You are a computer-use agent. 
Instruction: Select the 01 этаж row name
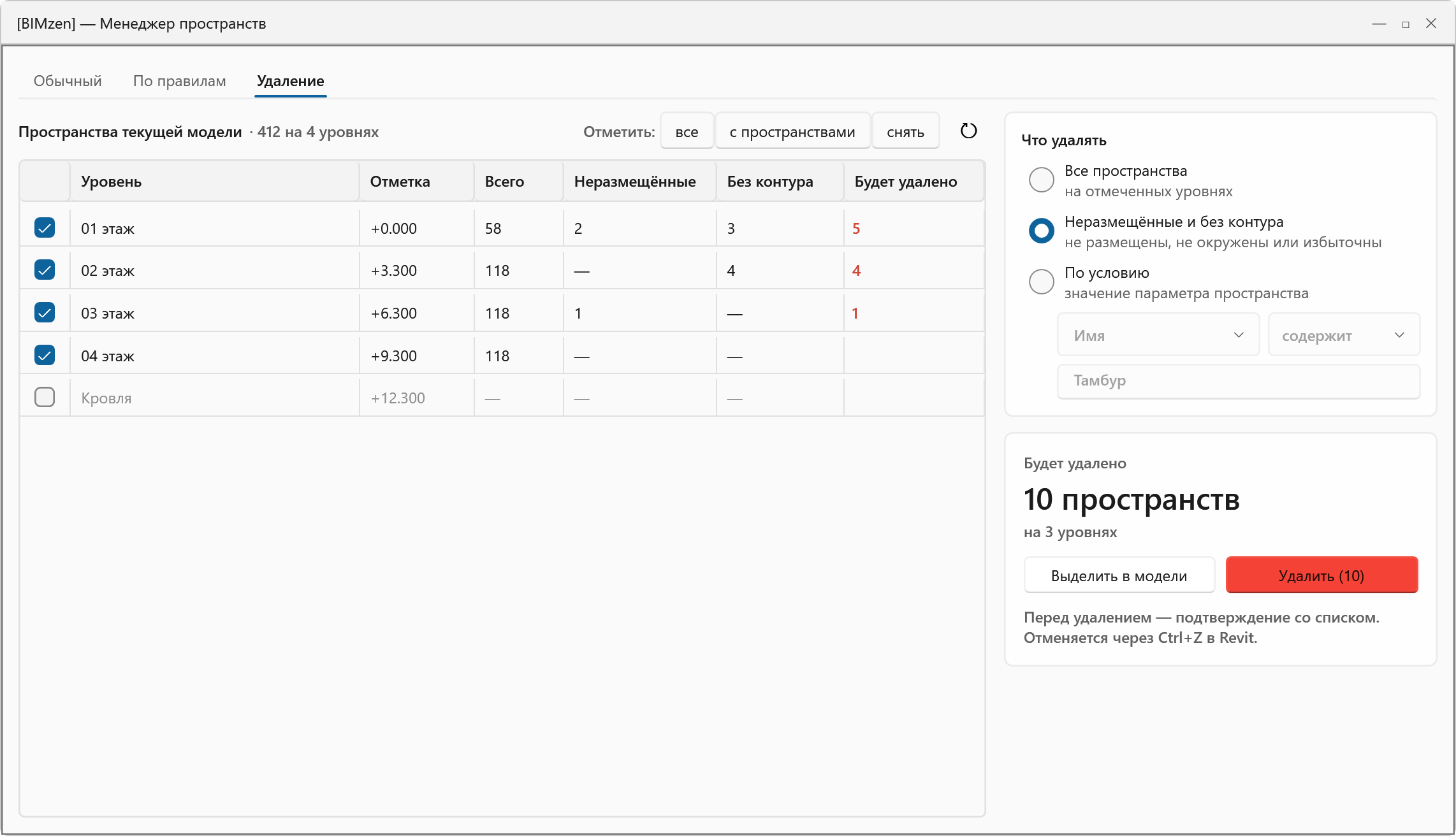pos(108,229)
